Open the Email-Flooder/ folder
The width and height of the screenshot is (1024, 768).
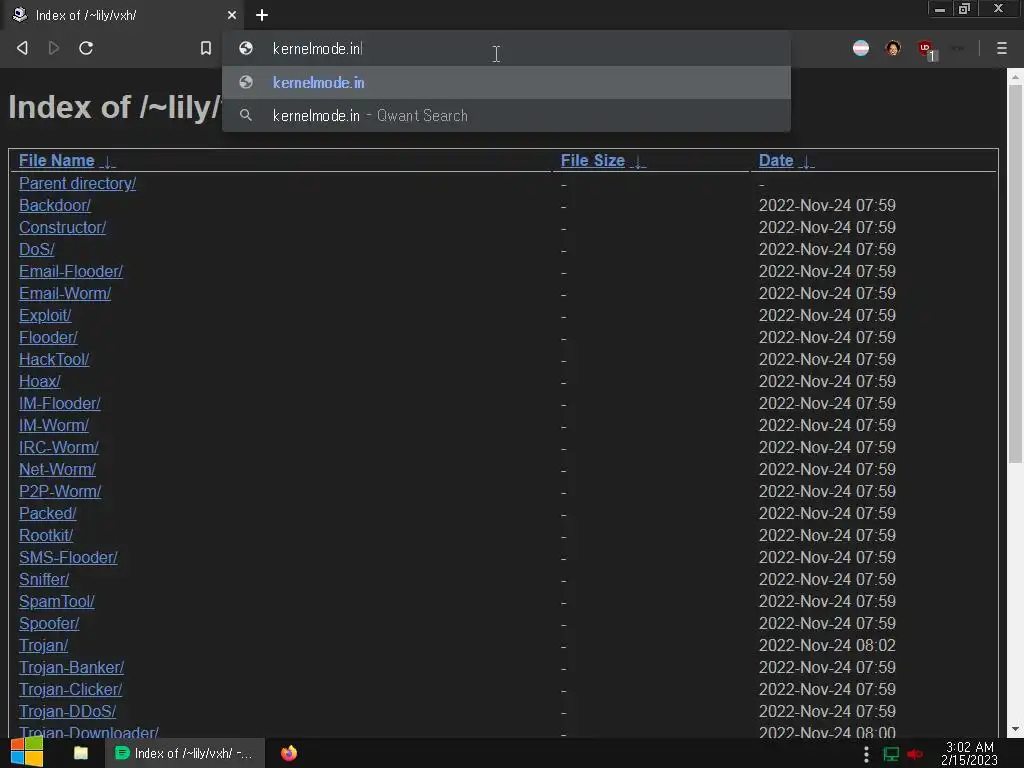pyautogui.click(x=71, y=271)
